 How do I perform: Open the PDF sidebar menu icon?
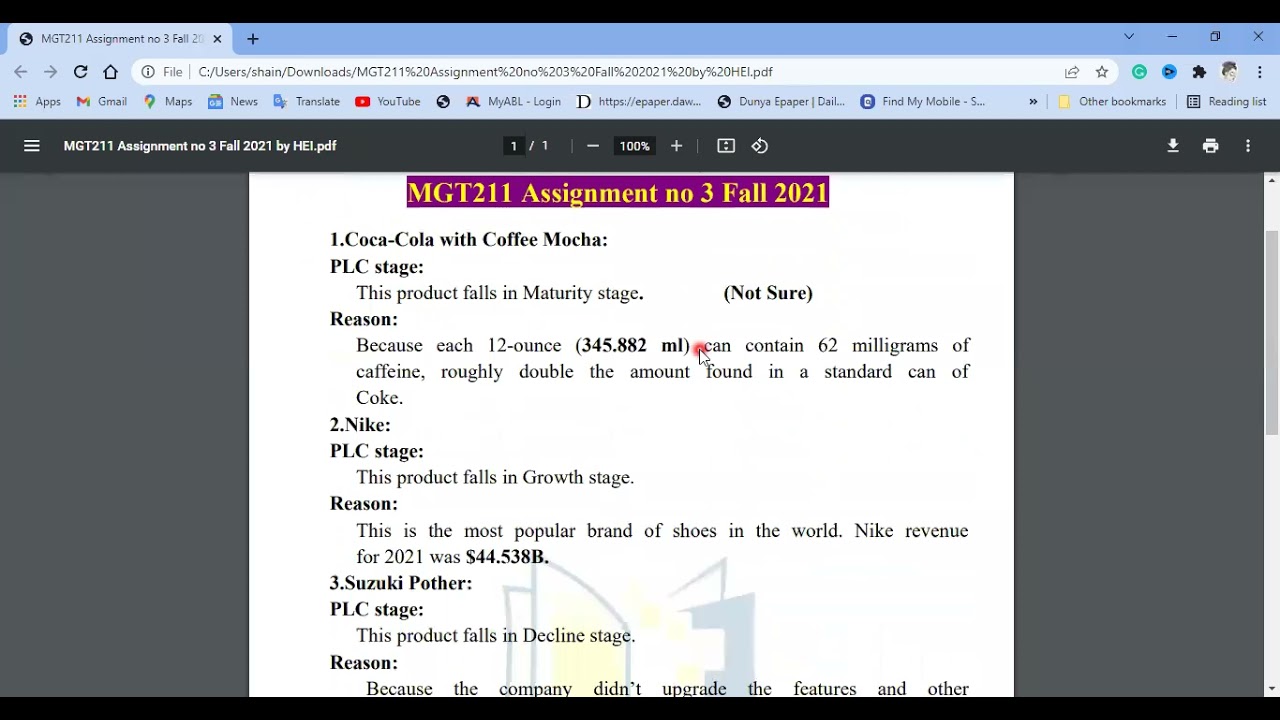(x=32, y=146)
